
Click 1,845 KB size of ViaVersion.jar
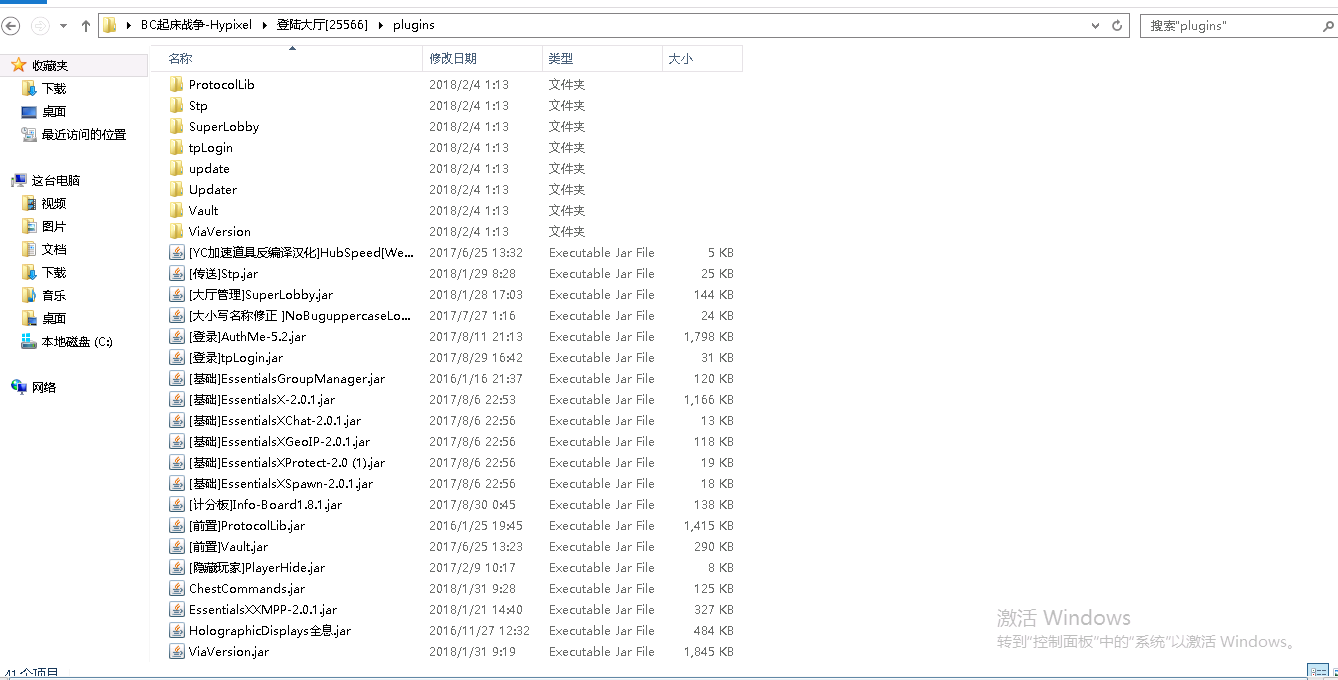708,651
